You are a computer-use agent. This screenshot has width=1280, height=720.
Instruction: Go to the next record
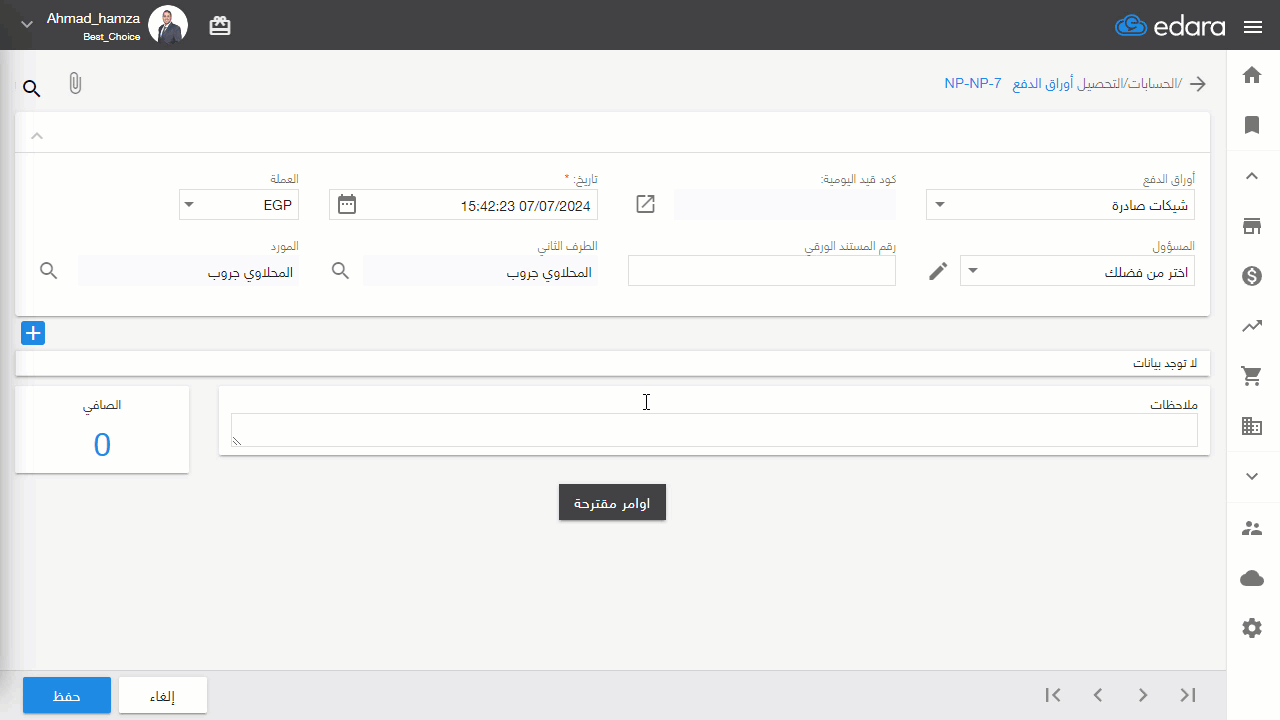1143,695
